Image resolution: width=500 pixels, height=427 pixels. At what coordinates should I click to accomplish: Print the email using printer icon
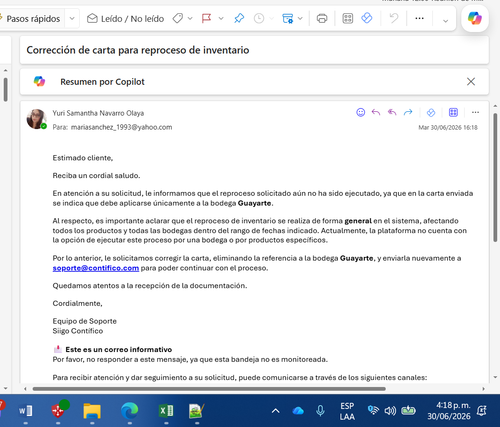(x=322, y=18)
